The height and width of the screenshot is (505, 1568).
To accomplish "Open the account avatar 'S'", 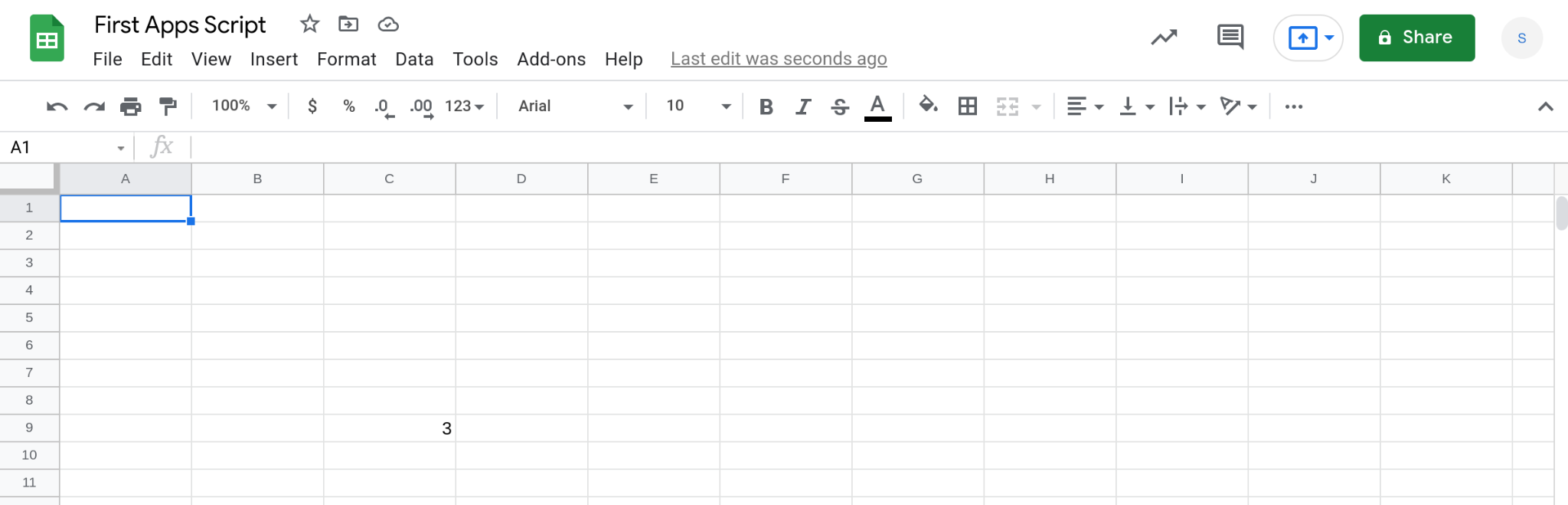I will point(1521,38).
